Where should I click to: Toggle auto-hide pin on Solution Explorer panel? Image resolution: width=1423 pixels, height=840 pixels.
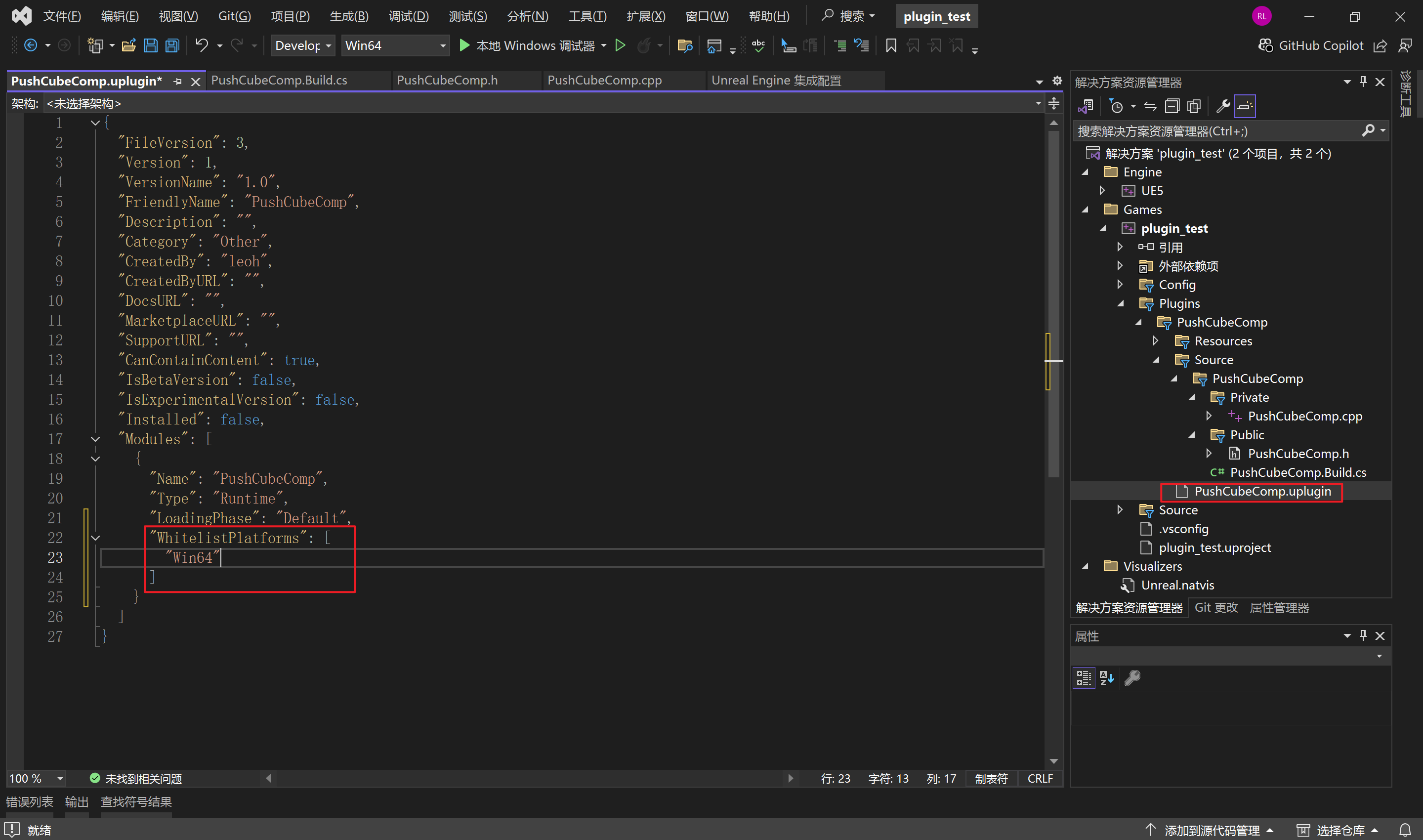pos(1363,82)
